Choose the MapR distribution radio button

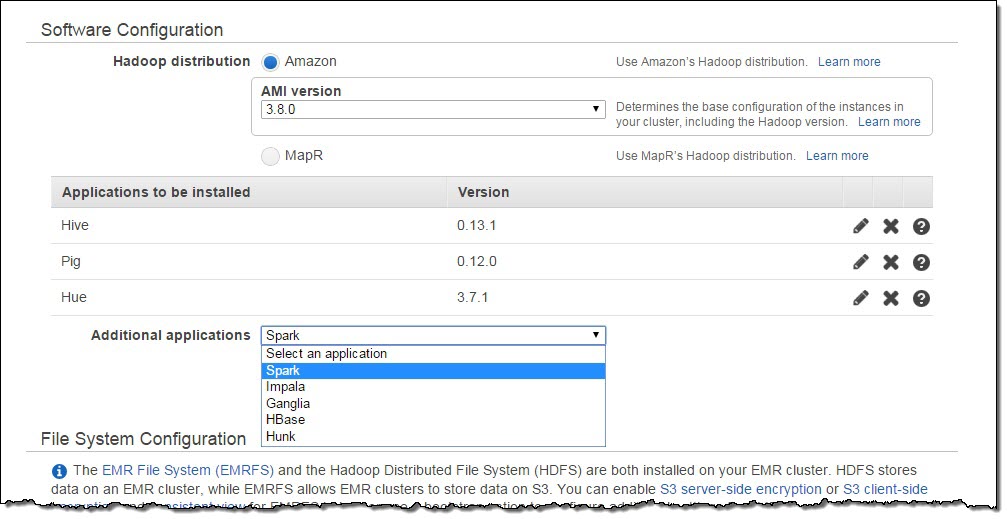[270, 156]
